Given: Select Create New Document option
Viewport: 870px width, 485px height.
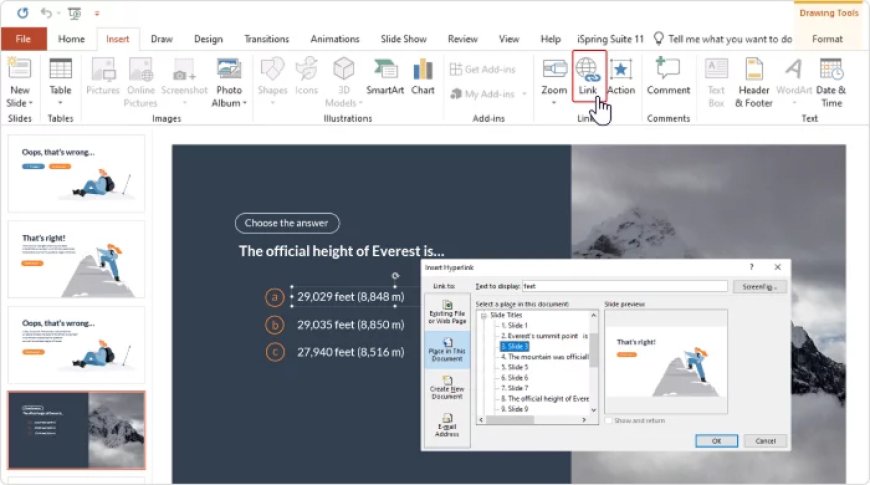Looking at the screenshot, I should pyautogui.click(x=447, y=386).
